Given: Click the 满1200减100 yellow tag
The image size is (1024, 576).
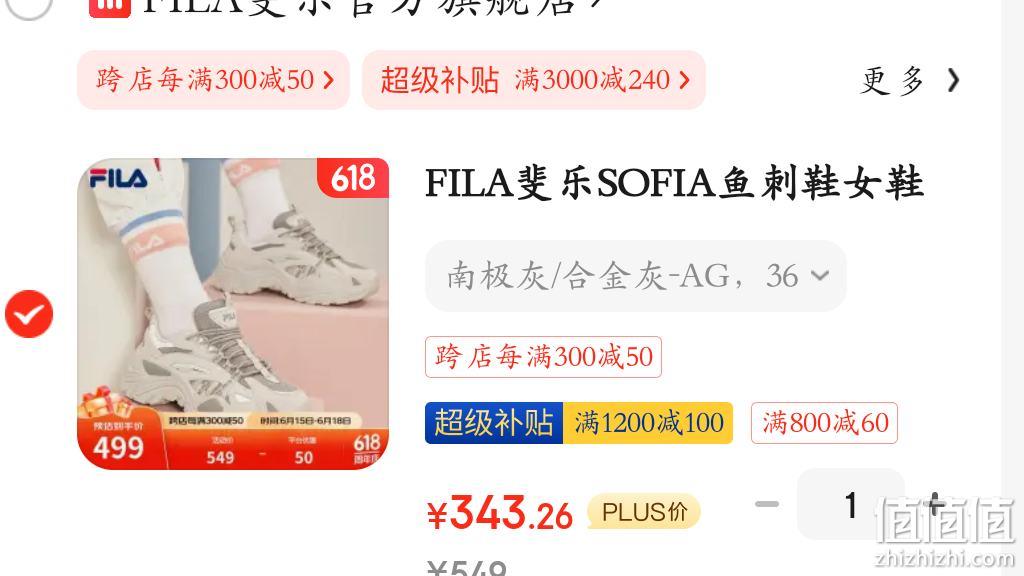Looking at the screenshot, I should point(648,423).
